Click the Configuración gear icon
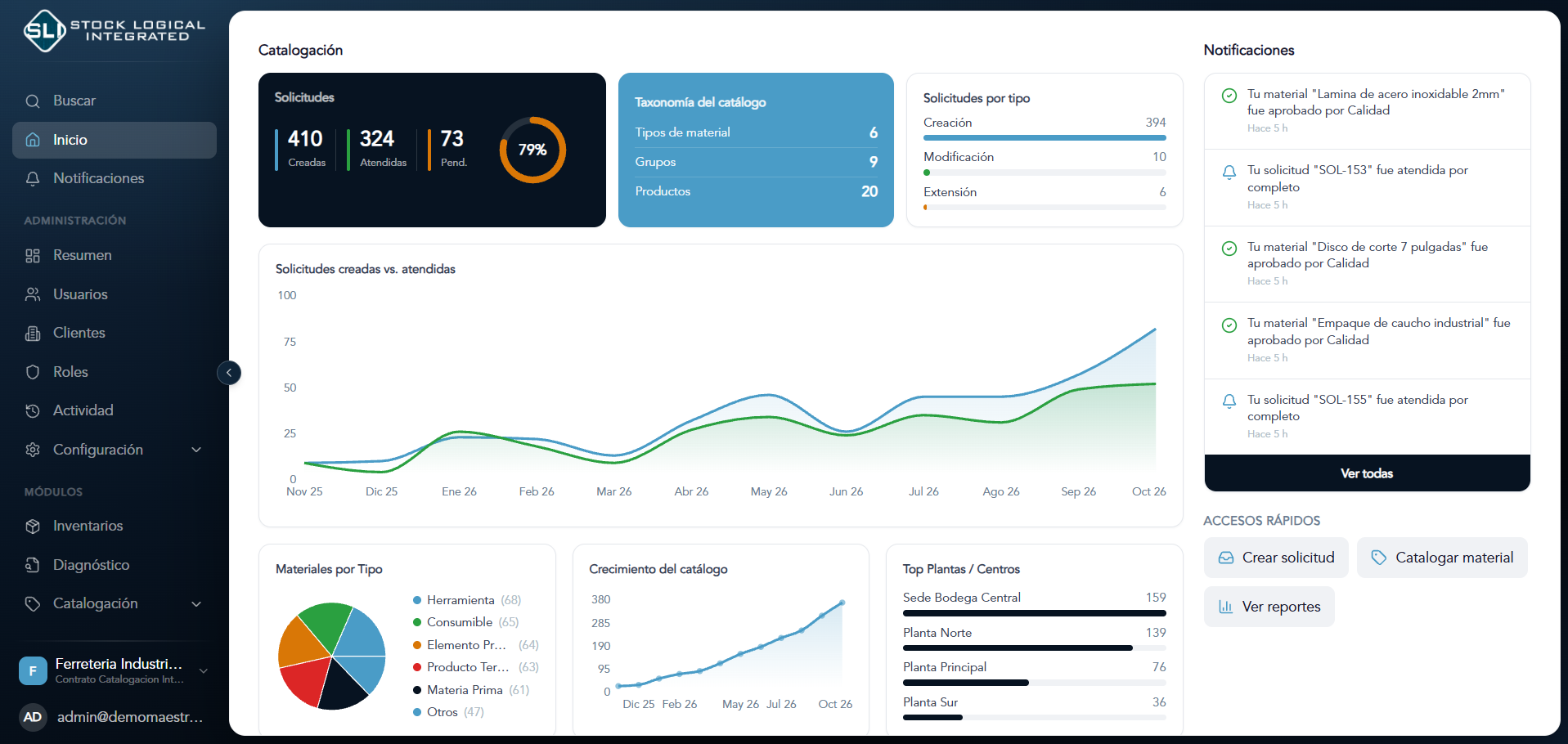 (x=33, y=450)
